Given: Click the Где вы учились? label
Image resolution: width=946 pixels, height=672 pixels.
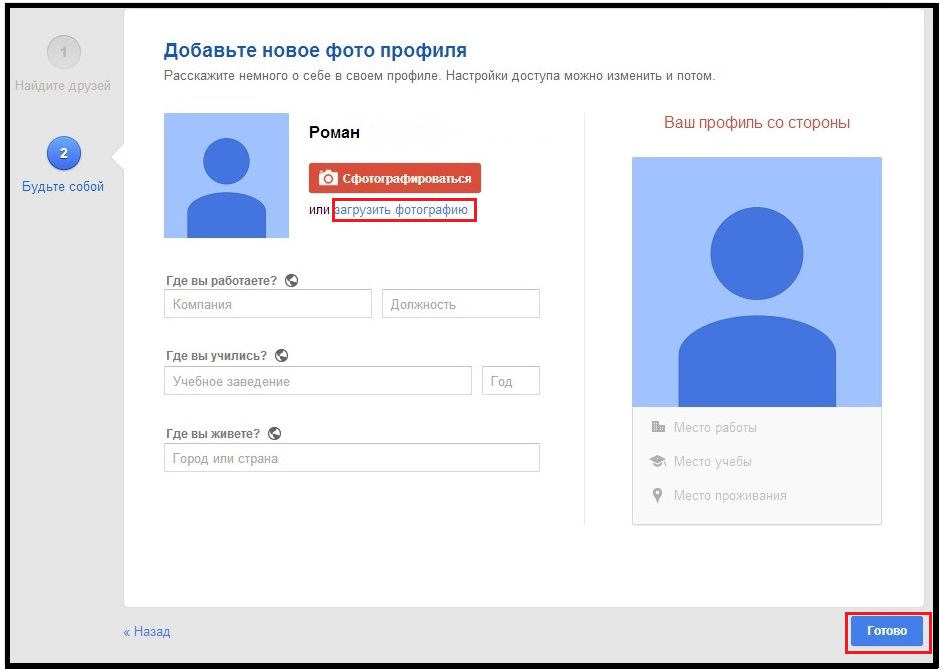Looking at the screenshot, I should pos(217,356).
